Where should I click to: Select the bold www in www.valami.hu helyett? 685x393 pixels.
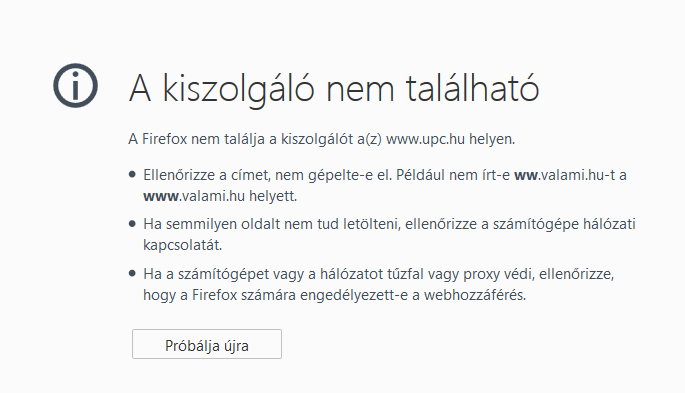click(161, 196)
